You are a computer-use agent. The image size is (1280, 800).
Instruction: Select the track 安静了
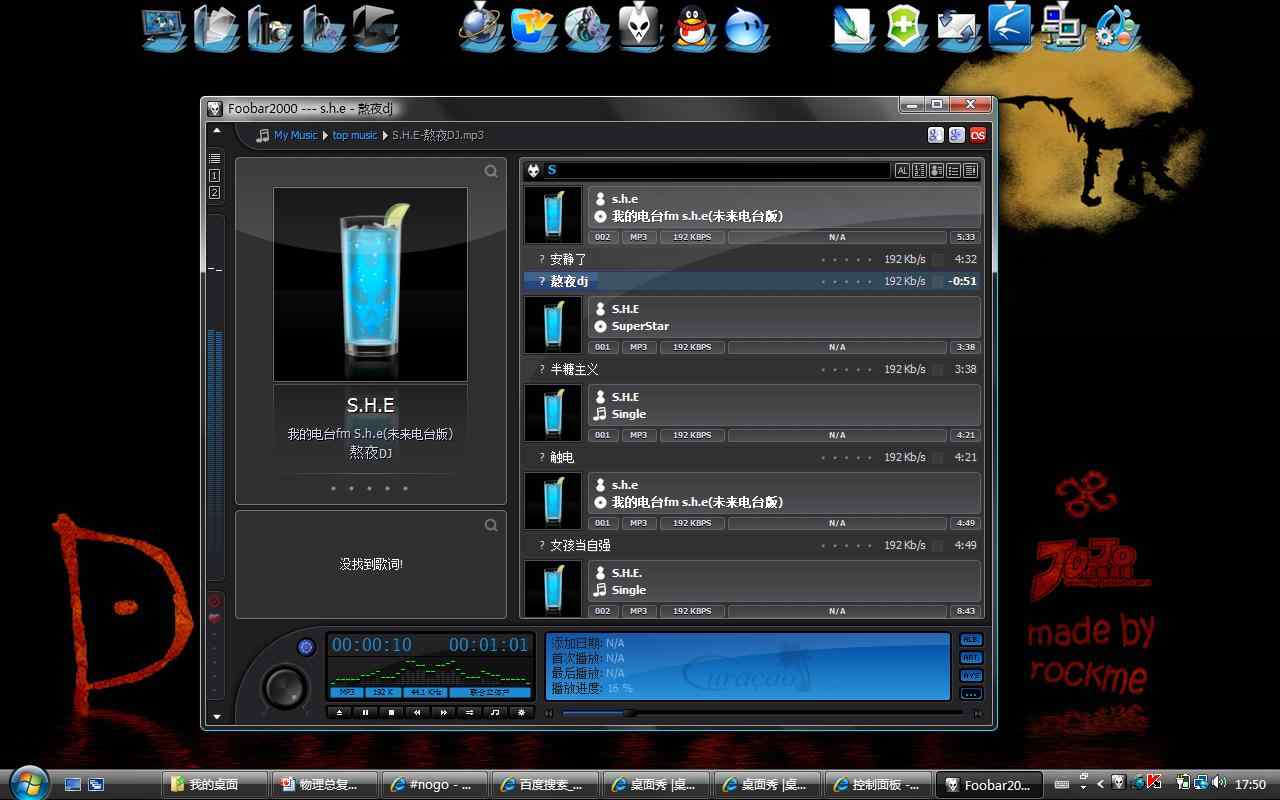[752, 259]
